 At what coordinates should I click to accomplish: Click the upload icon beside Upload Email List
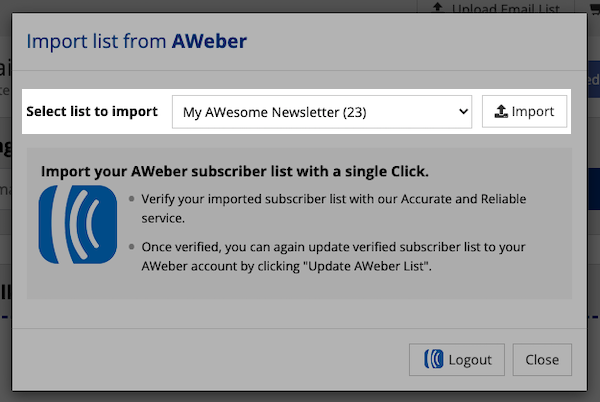tap(437, 9)
